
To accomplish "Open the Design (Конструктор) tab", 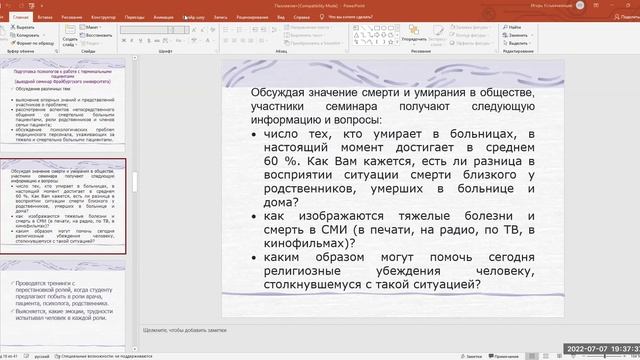I will 103,17.
